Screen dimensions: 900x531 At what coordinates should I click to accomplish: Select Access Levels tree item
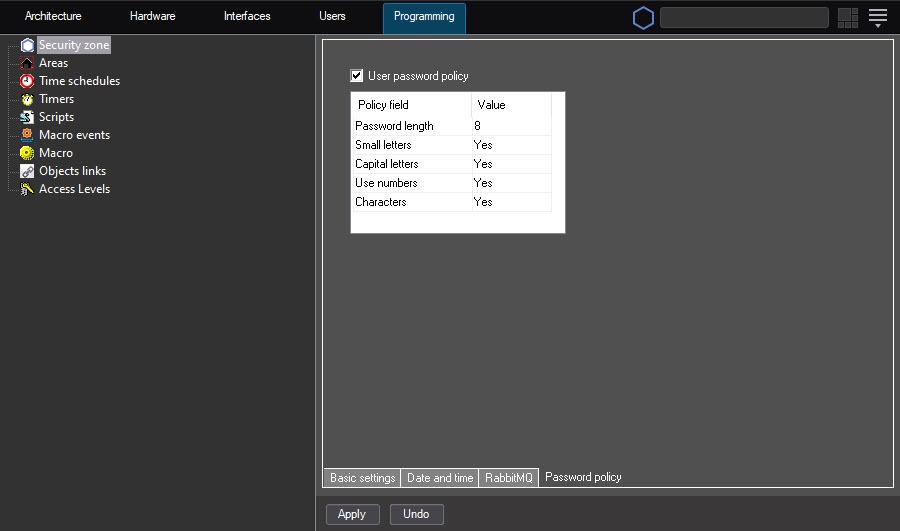click(74, 189)
